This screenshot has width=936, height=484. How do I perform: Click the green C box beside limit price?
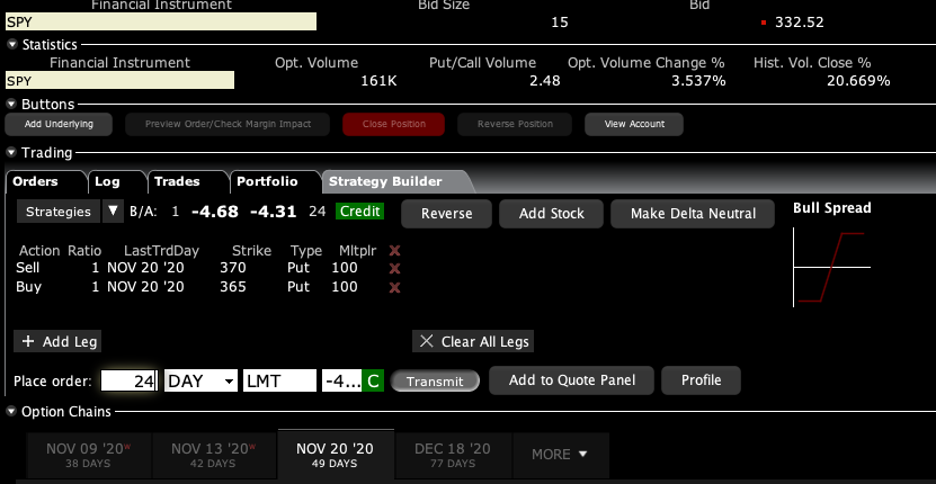tap(373, 381)
